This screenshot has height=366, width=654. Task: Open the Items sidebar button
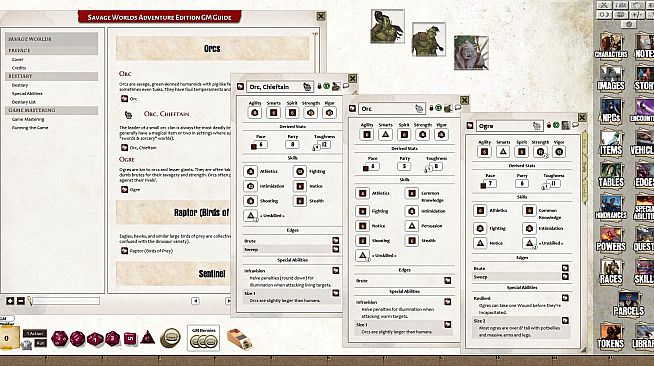point(611,143)
